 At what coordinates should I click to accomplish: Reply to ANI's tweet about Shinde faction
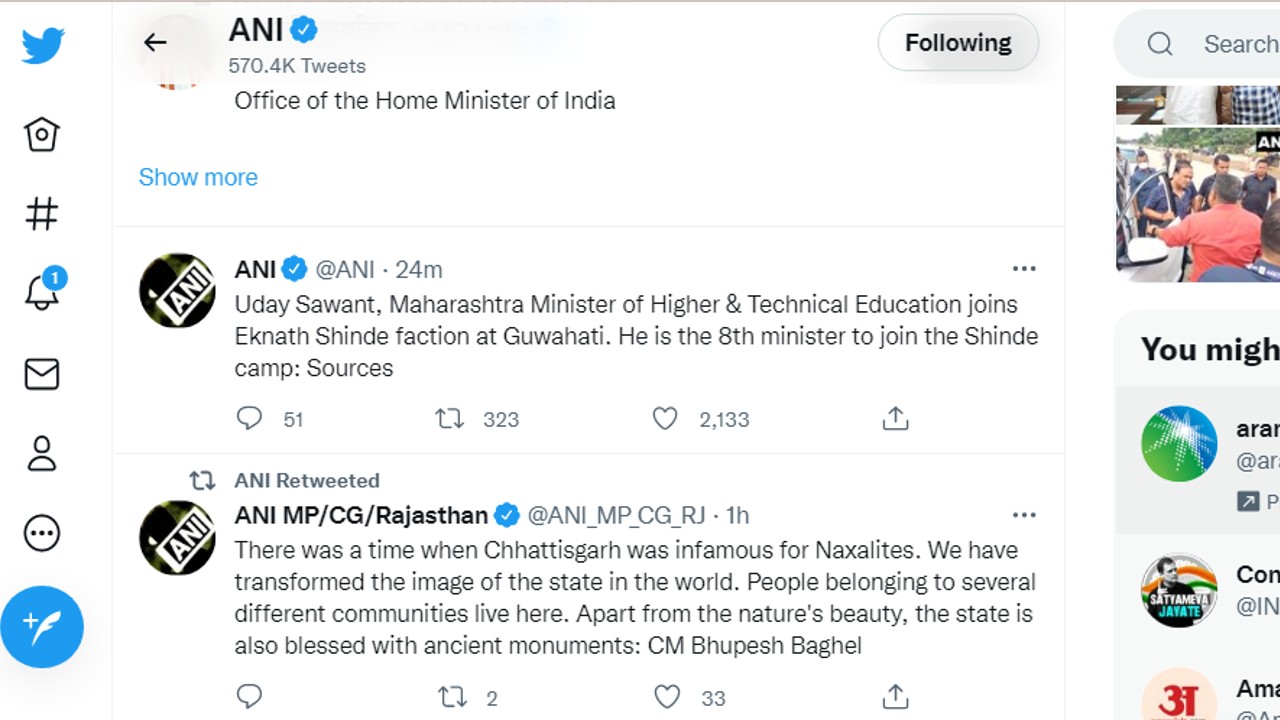pyautogui.click(x=250, y=419)
